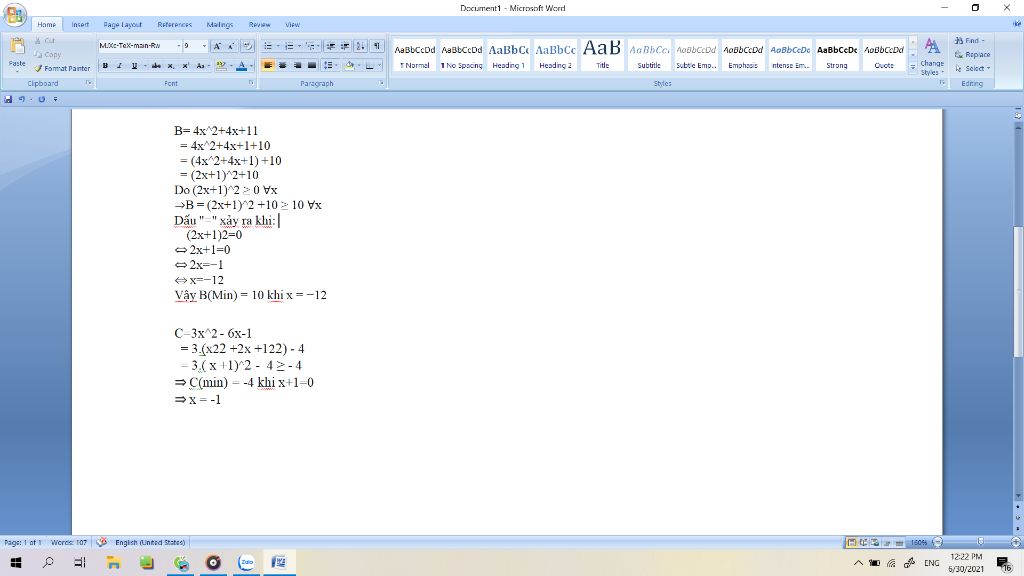Expand the Styles gallery More arrow
Image resolution: width=1024 pixels, height=576 pixels.
click(913, 67)
